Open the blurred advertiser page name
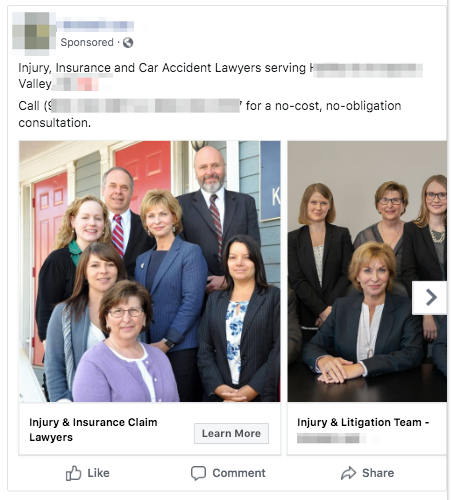Screen dimensions: 451x500 [95, 25]
